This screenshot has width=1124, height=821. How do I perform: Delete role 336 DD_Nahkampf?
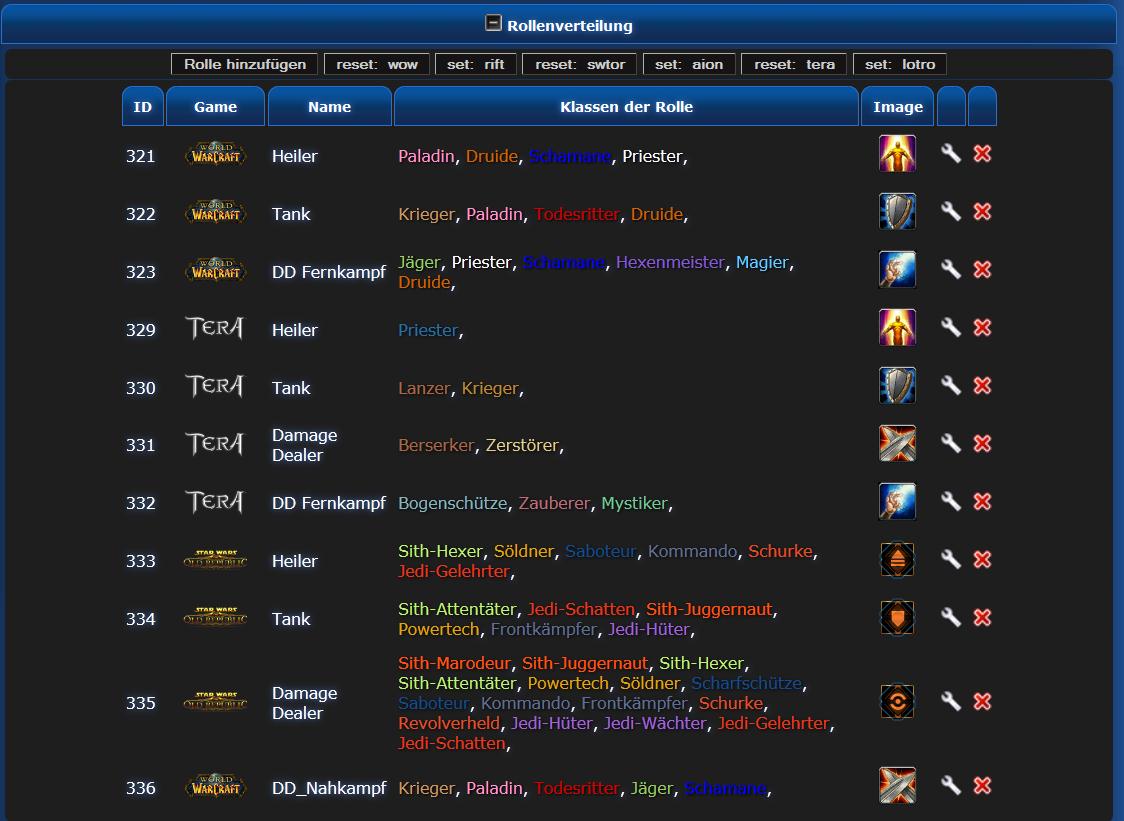point(982,785)
